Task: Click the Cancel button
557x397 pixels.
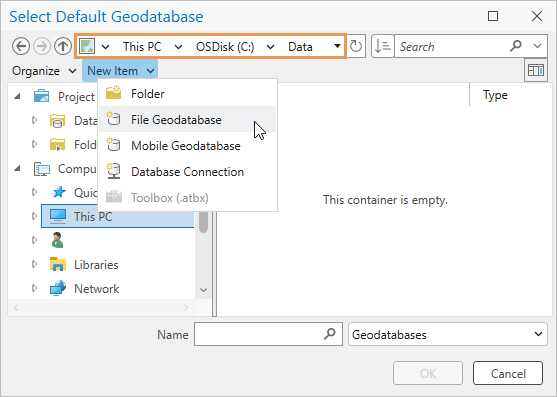Action: coord(508,373)
